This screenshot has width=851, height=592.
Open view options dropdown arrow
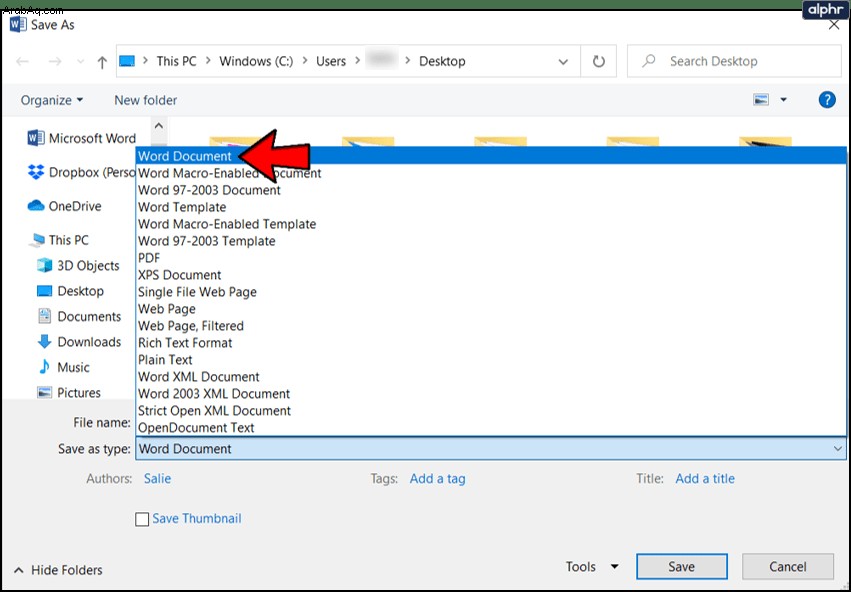[x=783, y=100]
